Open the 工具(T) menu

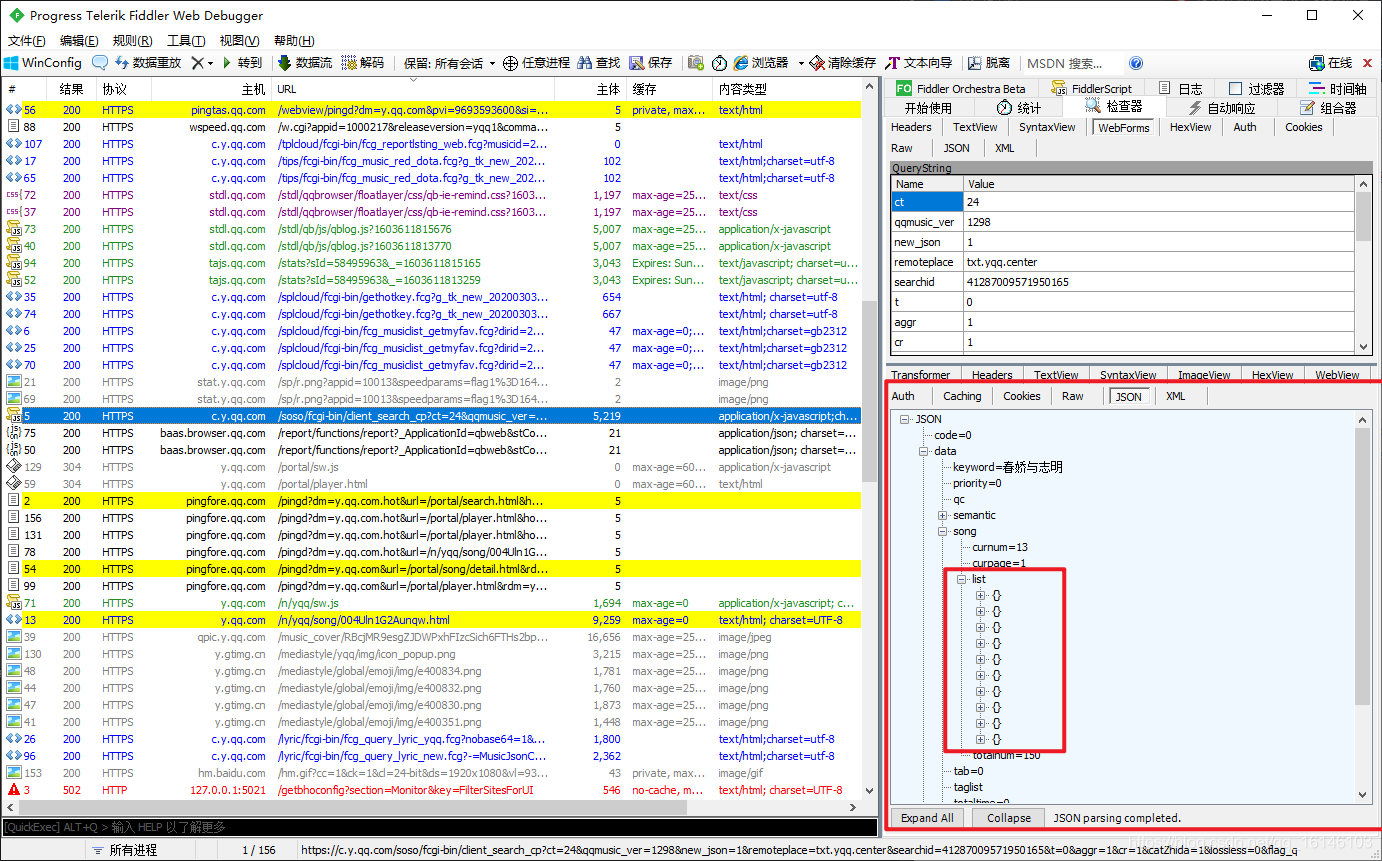[186, 41]
